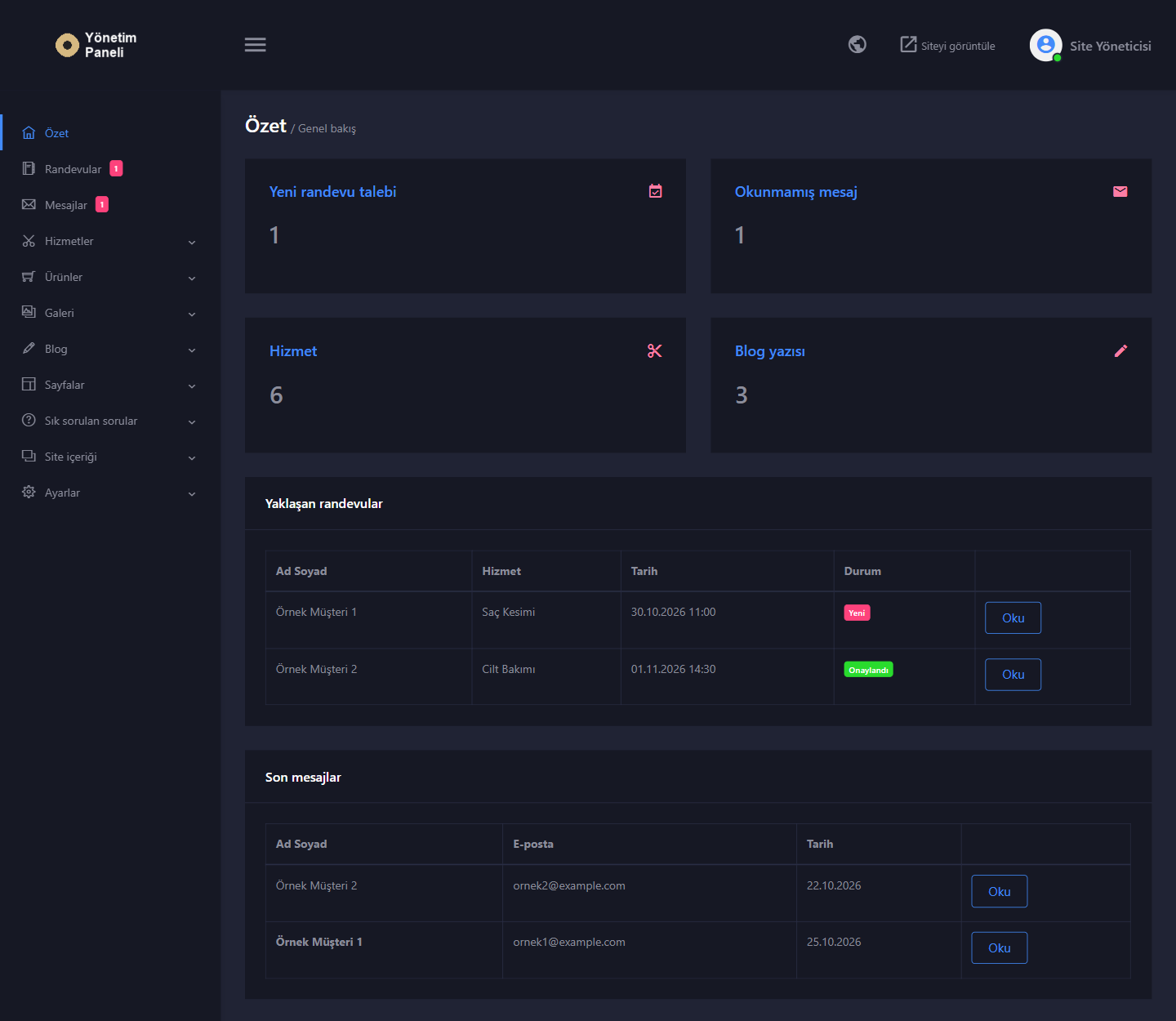Click the calendar icon on Yeni randevu talebi
The width and height of the screenshot is (1176, 1021).
pyautogui.click(x=655, y=191)
